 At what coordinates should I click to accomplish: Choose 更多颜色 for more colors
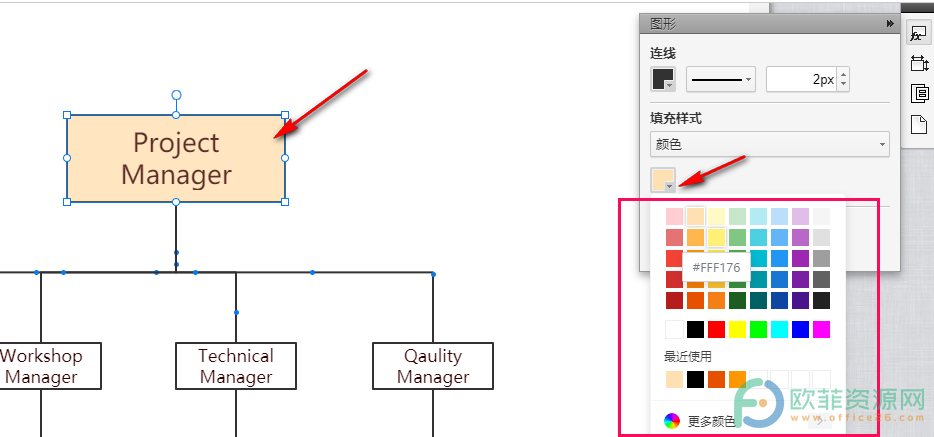click(x=711, y=422)
